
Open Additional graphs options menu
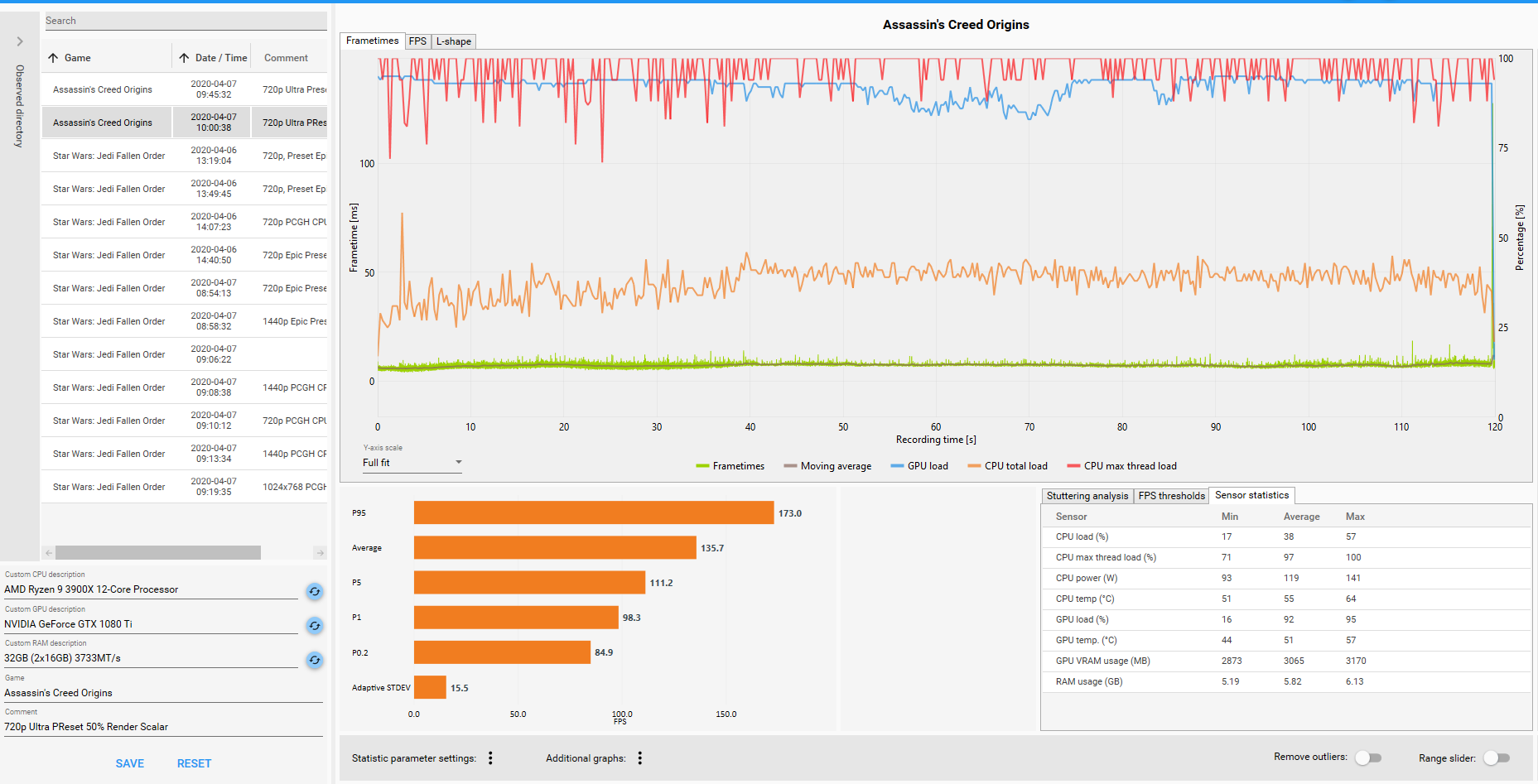coord(639,758)
